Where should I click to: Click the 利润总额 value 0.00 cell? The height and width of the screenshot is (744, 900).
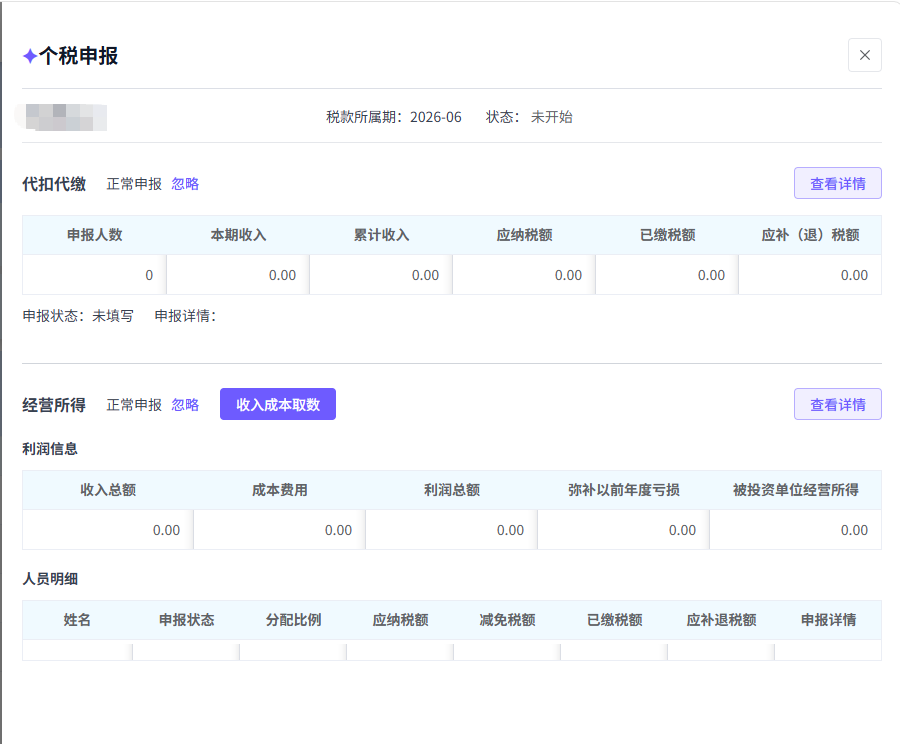452,530
